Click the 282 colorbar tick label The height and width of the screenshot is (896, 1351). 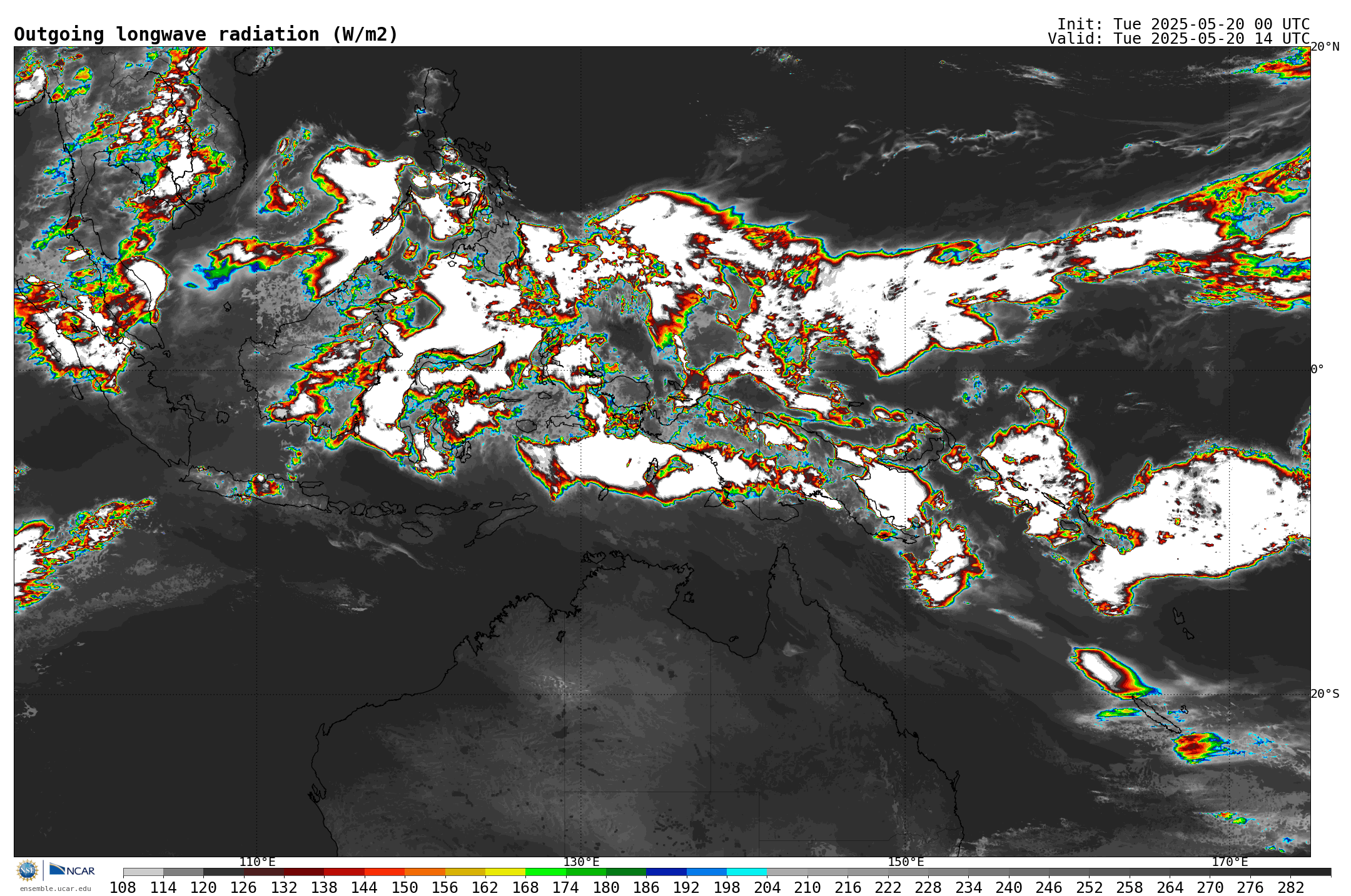pyautogui.click(x=1291, y=888)
